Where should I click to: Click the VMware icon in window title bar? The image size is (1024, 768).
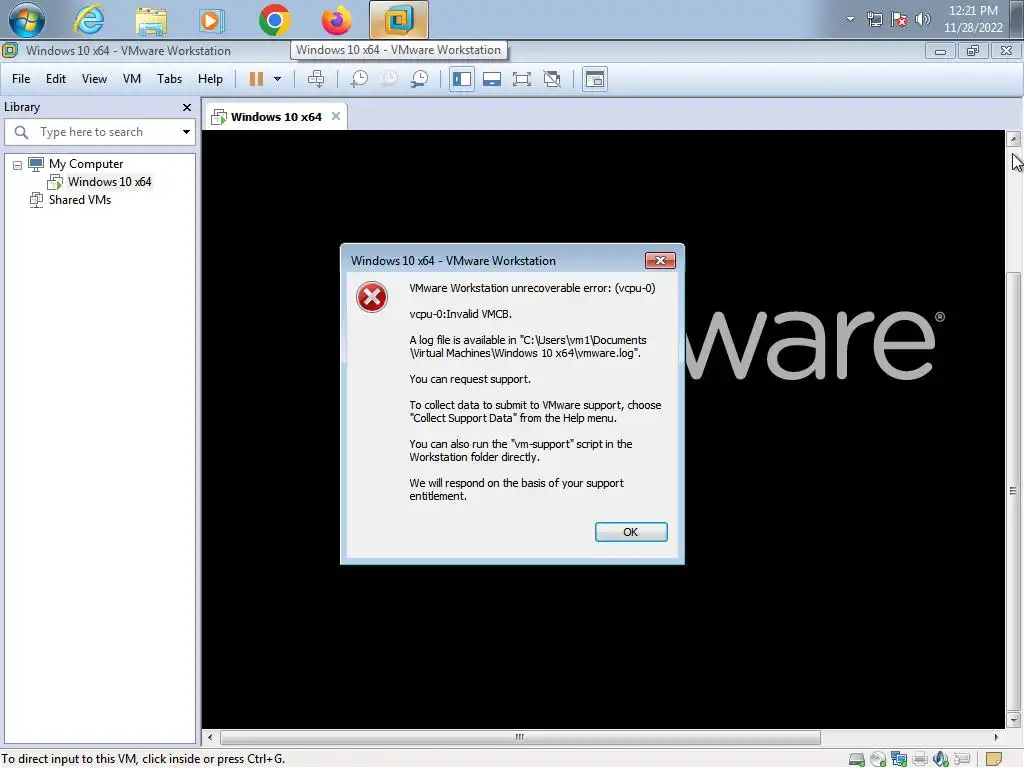[x=10, y=50]
